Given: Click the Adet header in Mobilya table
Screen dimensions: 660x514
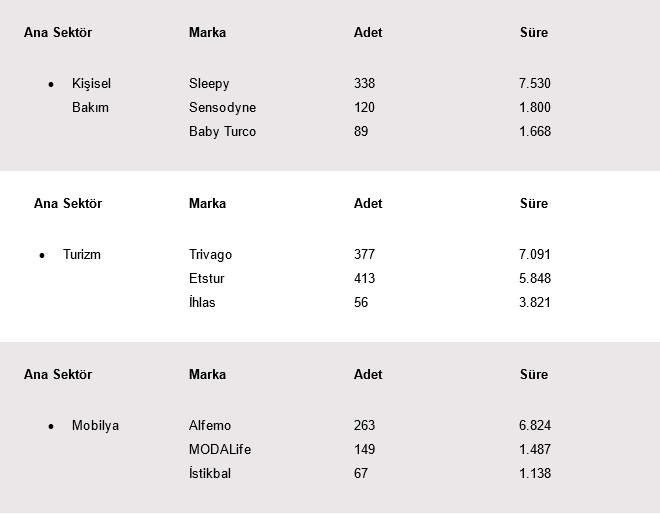Looking at the screenshot, I should point(368,375).
